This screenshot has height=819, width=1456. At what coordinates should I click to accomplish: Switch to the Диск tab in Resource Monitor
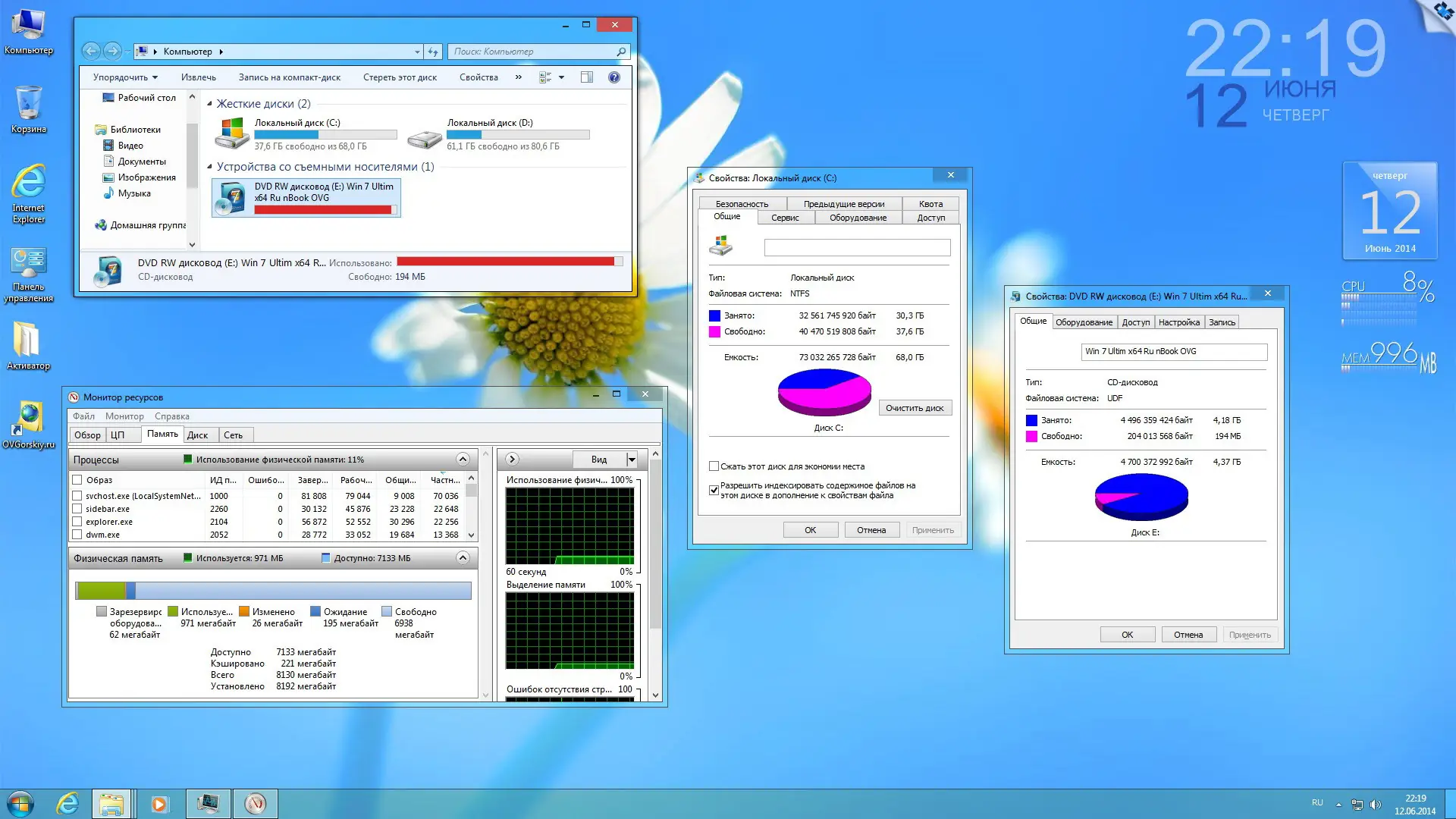pos(197,435)
